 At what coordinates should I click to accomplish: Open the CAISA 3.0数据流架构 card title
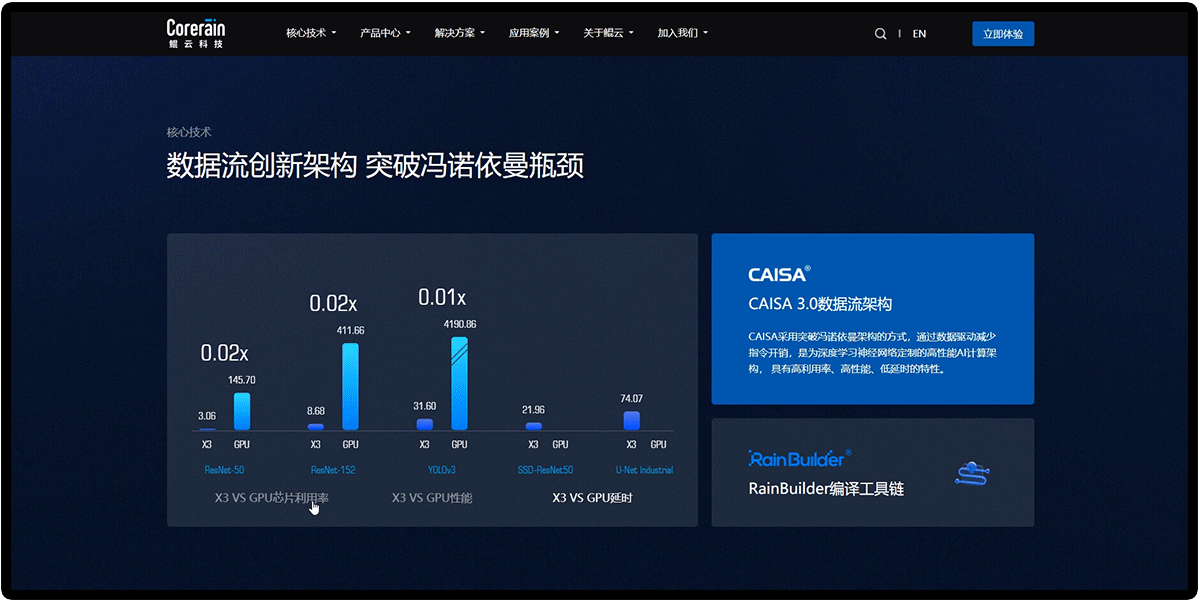[820, 304]
